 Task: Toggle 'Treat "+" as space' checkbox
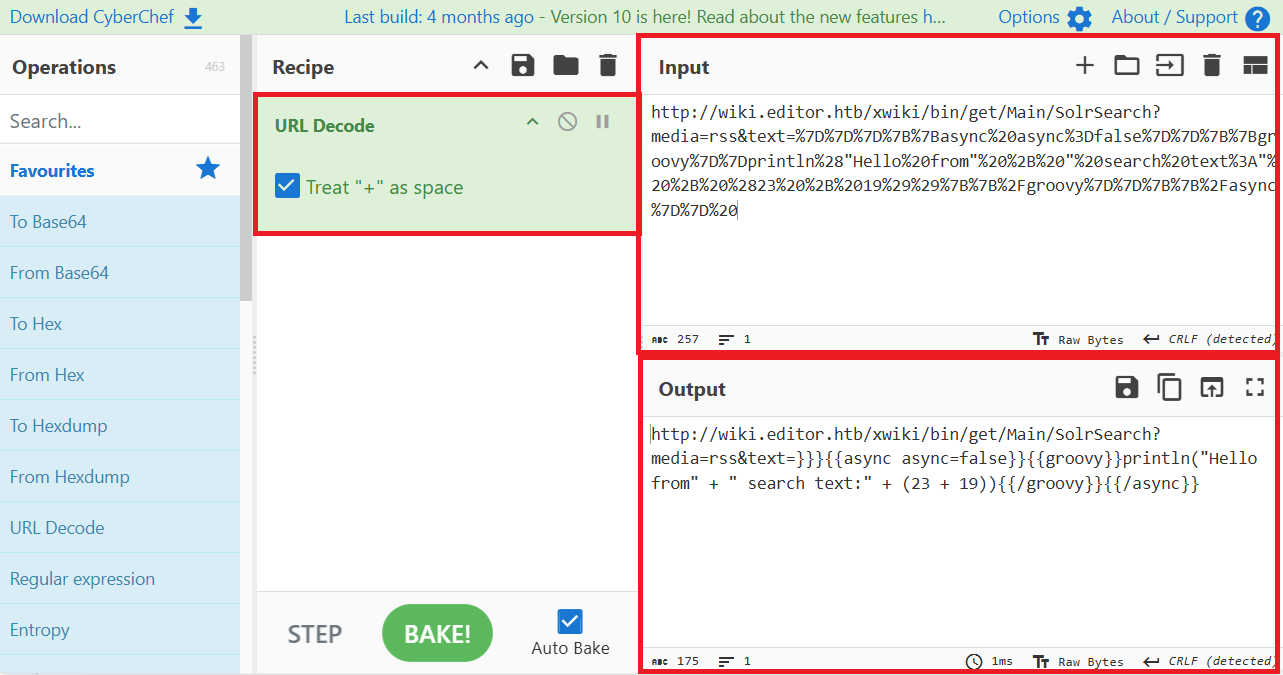[x=287, y=187]
